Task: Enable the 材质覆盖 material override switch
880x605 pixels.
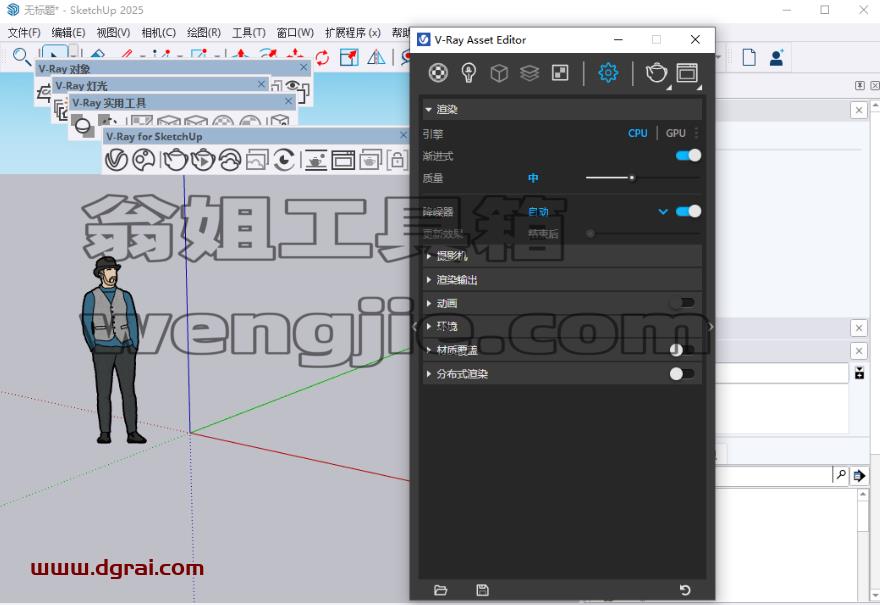Action: pyautogui.click(x=682, y=350)
